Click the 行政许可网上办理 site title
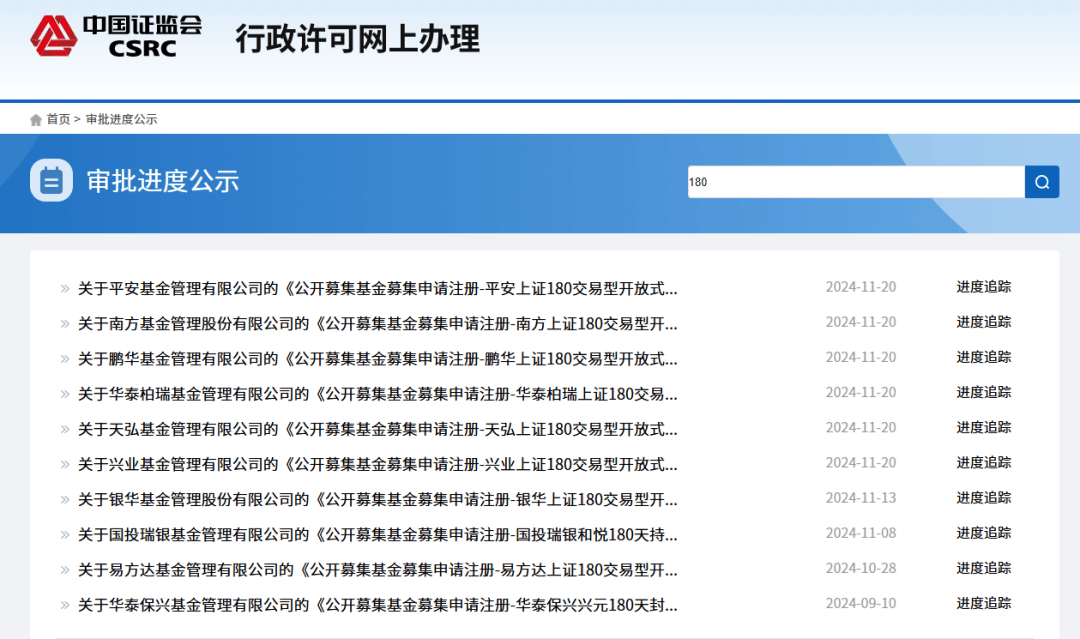This screenshot has width=1080, height=639. (357, 39)
